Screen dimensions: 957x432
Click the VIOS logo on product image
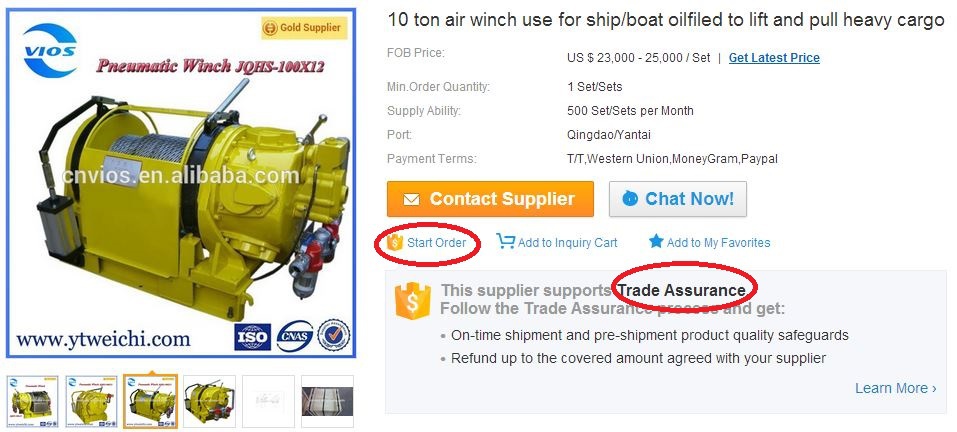[50, 50]
